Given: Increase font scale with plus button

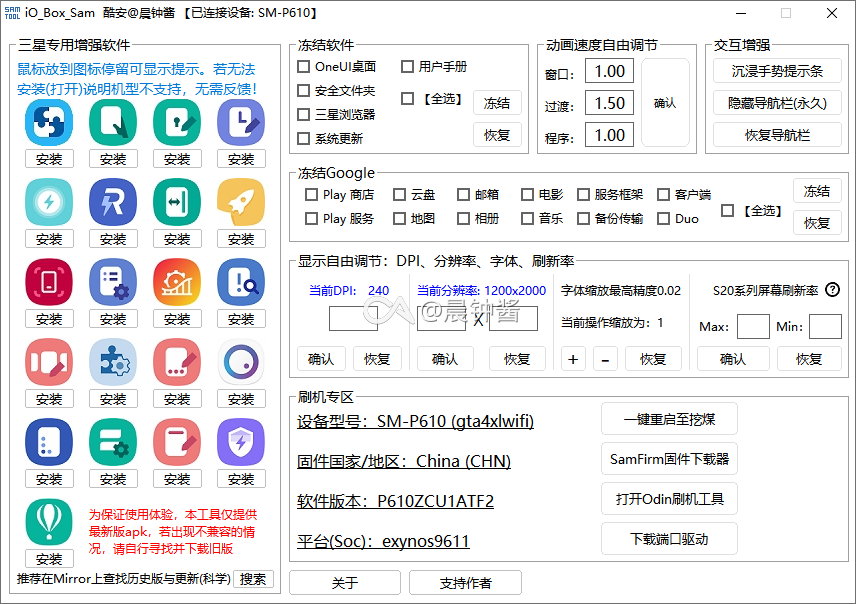Looking at the screenshot, I should (x=573, y=359).
